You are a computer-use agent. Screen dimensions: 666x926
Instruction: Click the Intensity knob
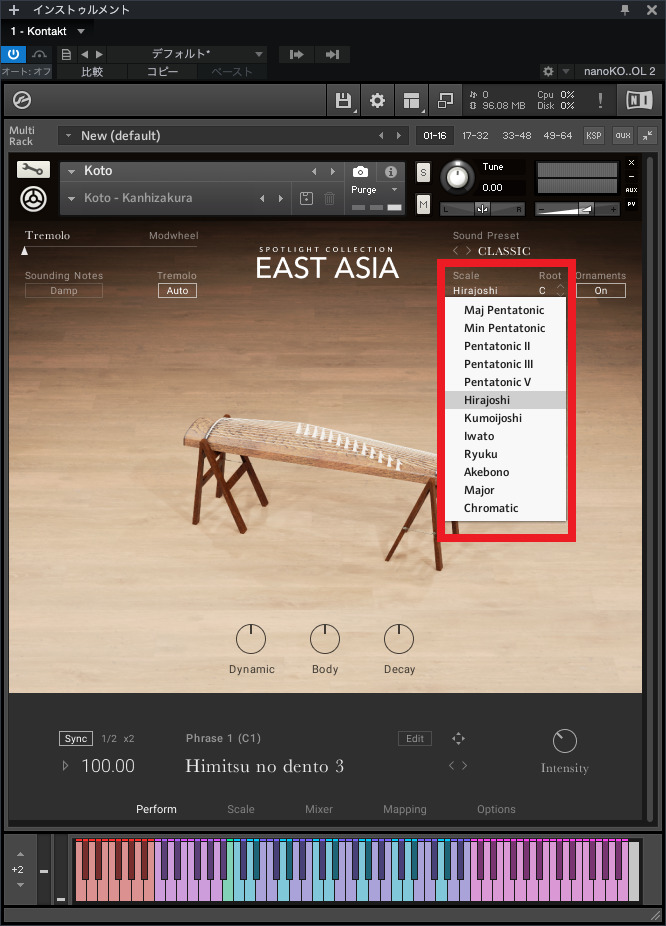pyautogui.click(x=564, y=741)
